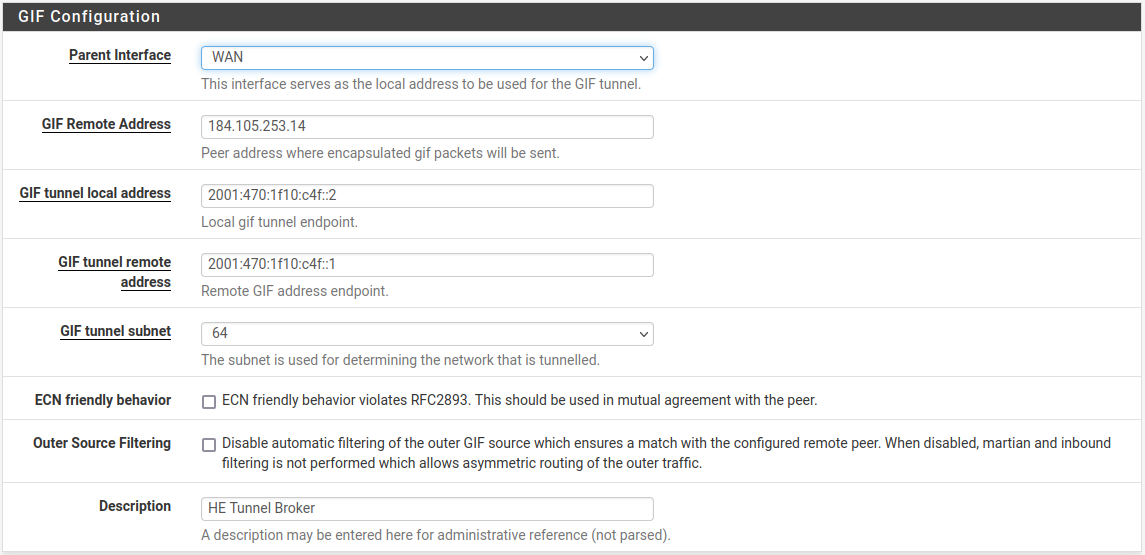Open the Parent Interface WAN dropdown
This screenshot has height=555, width=1145.
pos(427,57)
